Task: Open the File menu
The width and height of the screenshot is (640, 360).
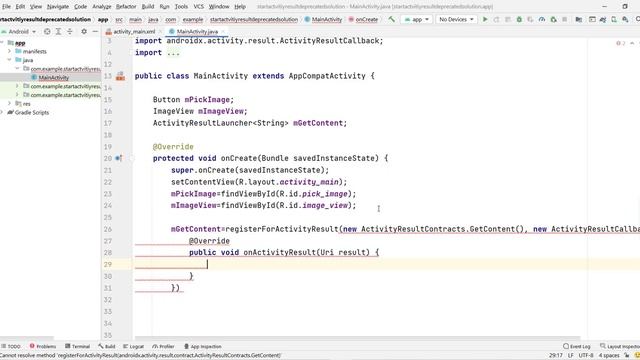Action: (x=7, y=7)
